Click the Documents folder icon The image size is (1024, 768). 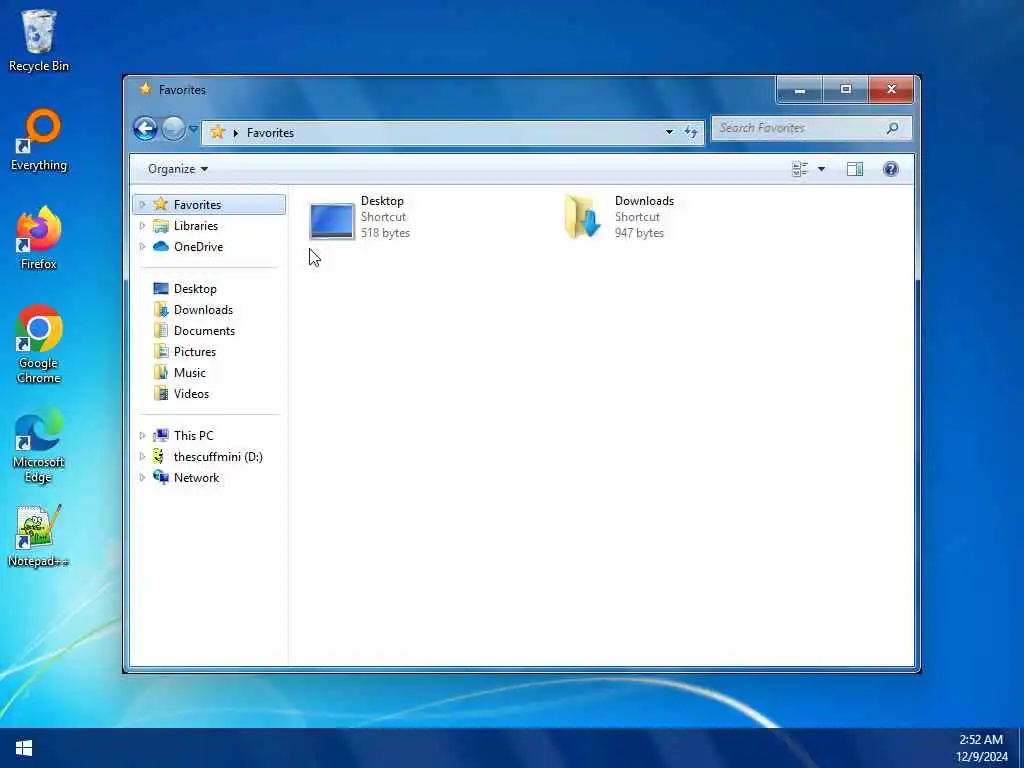pos(161,330)
